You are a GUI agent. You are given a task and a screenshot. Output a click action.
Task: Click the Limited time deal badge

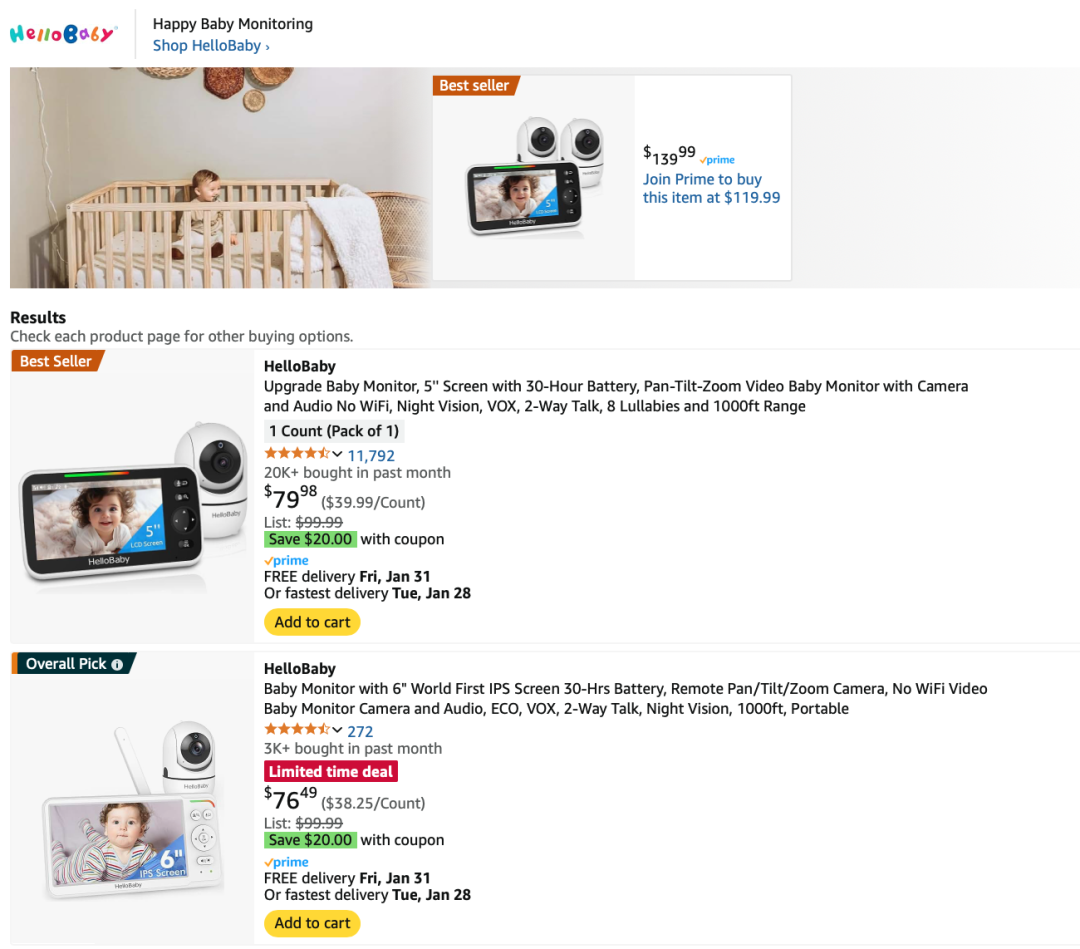coord(330,771)
